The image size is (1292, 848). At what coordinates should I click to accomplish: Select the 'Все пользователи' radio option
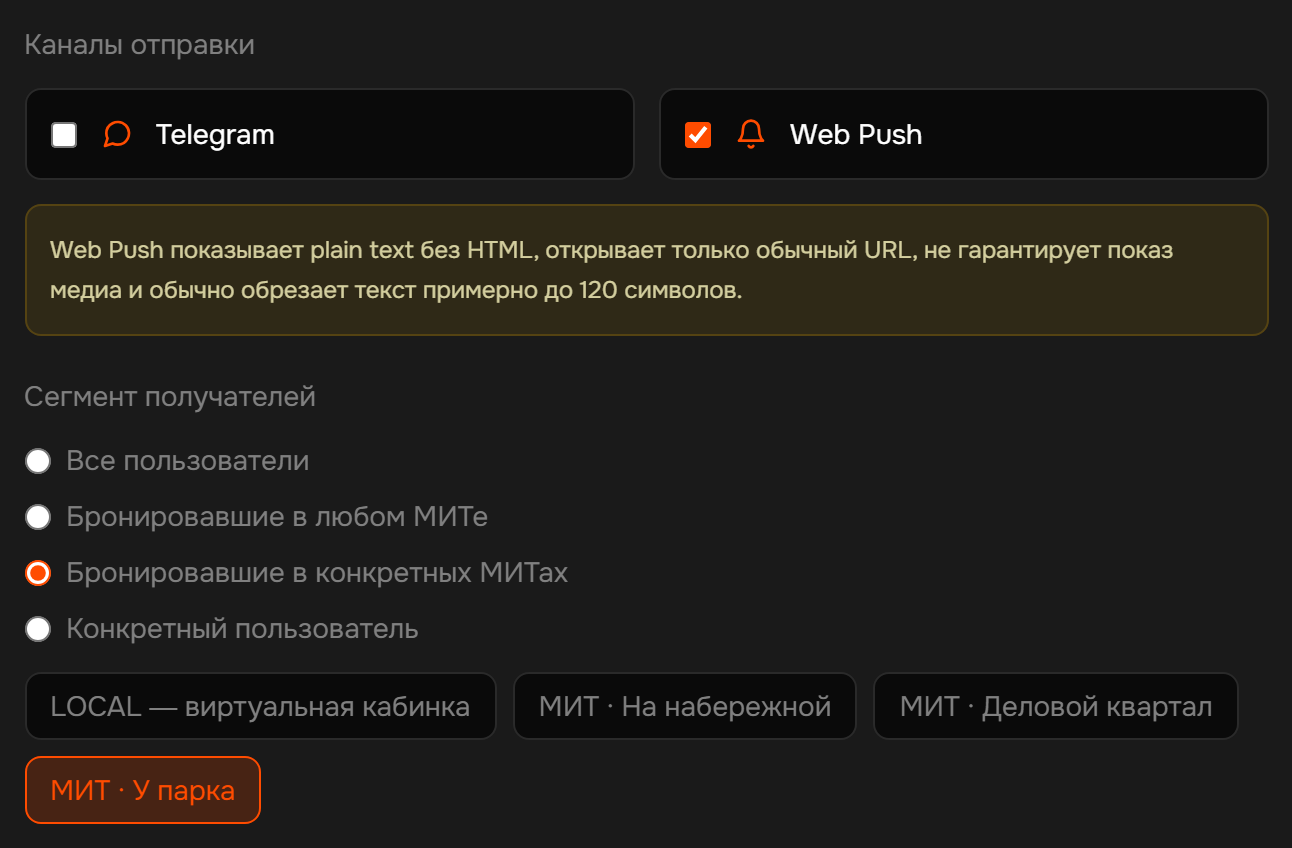(x=38, y=461)
